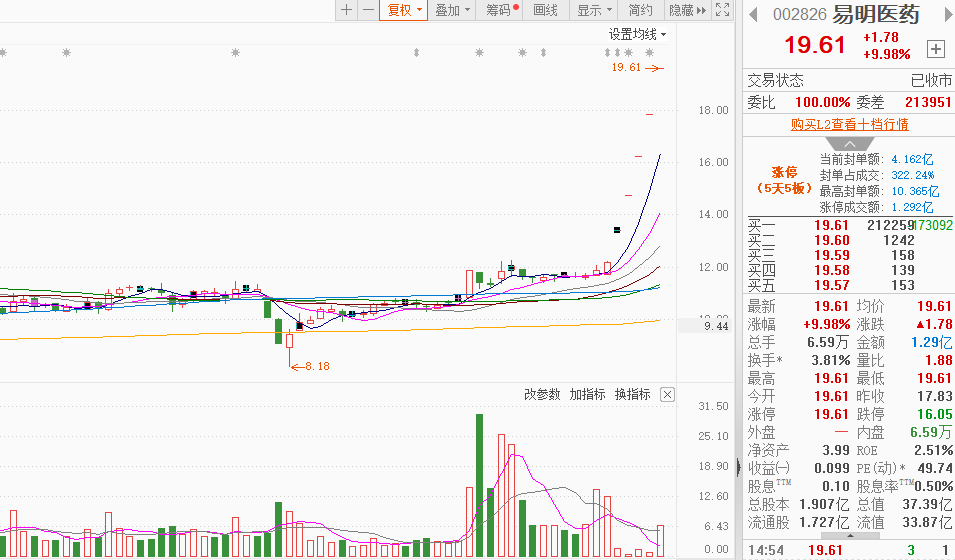Screen dimensions: 955x560
Task: Click 最高封单额 value 10.365亿
Action: pos(915,191)
